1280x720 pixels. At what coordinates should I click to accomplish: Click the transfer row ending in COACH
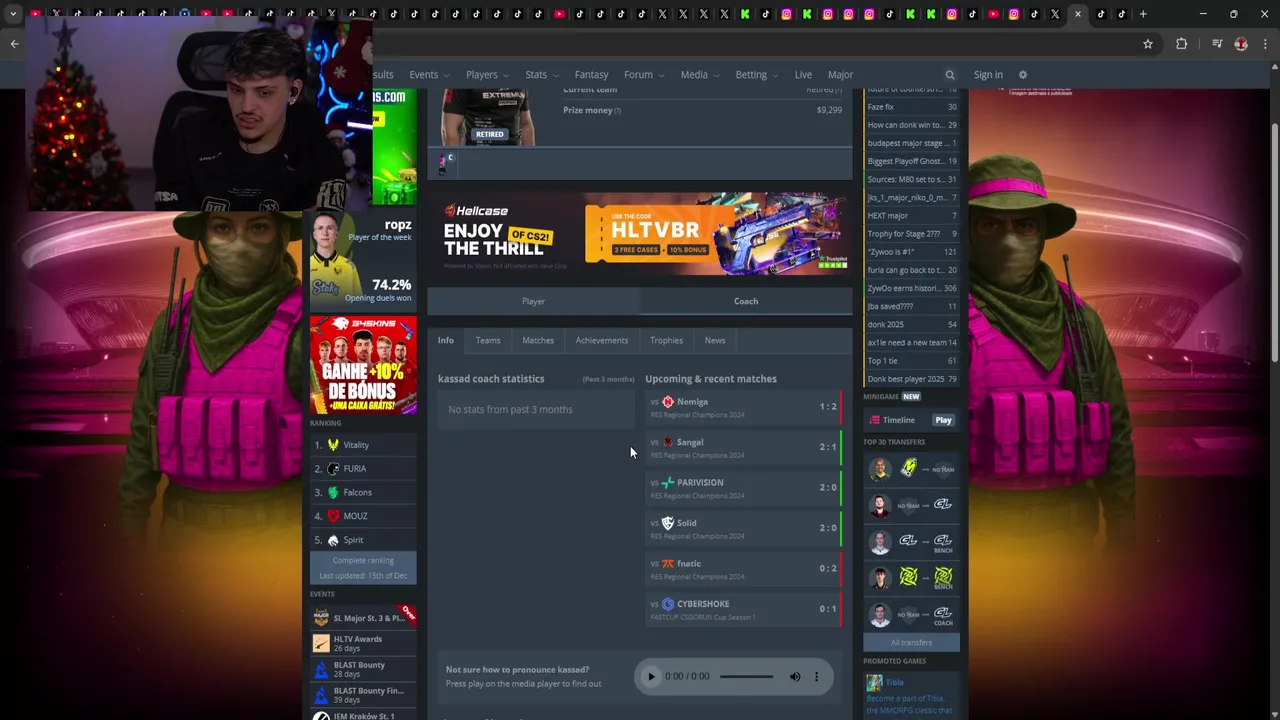click(911, 614)
